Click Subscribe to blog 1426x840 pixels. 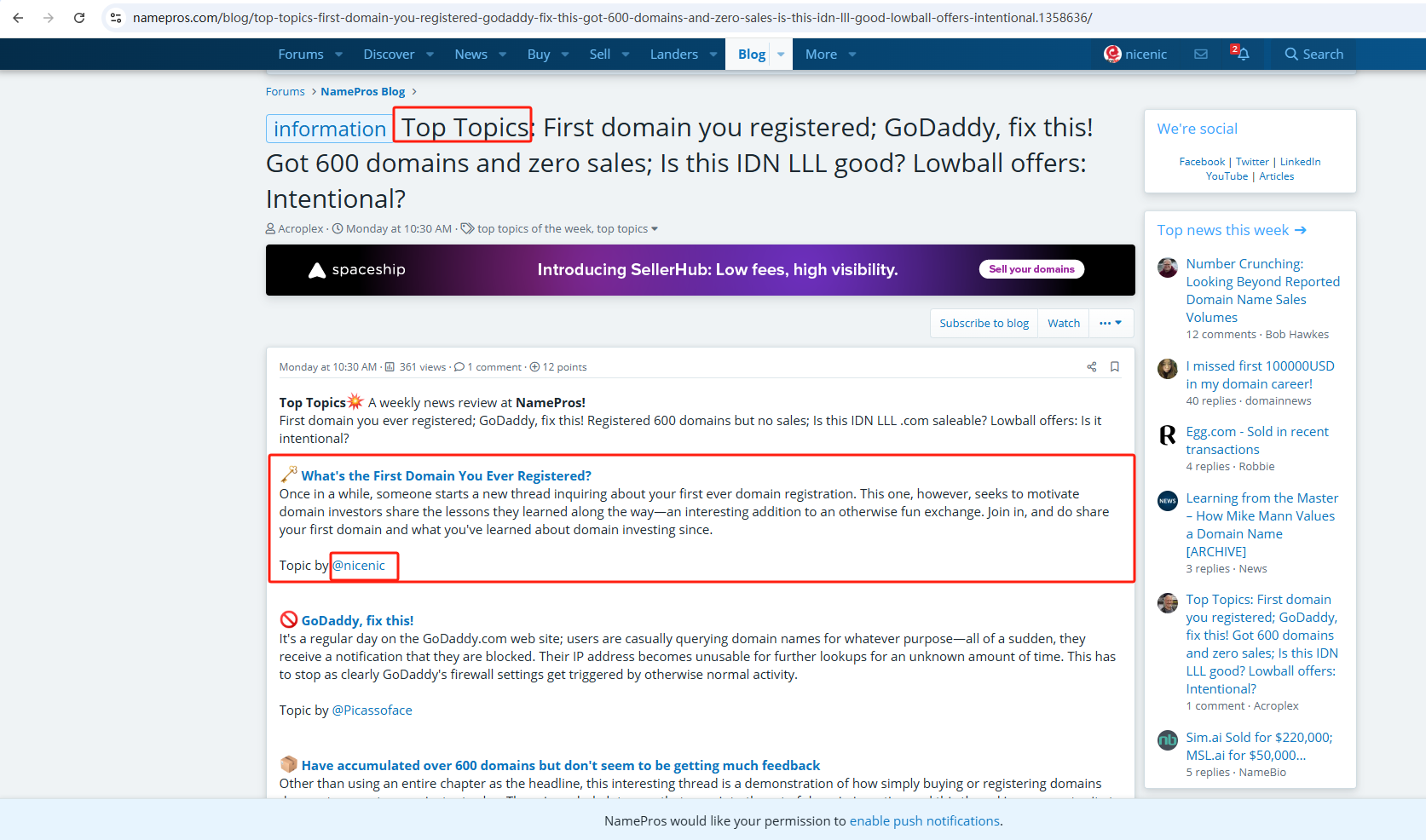click(983, 323)
